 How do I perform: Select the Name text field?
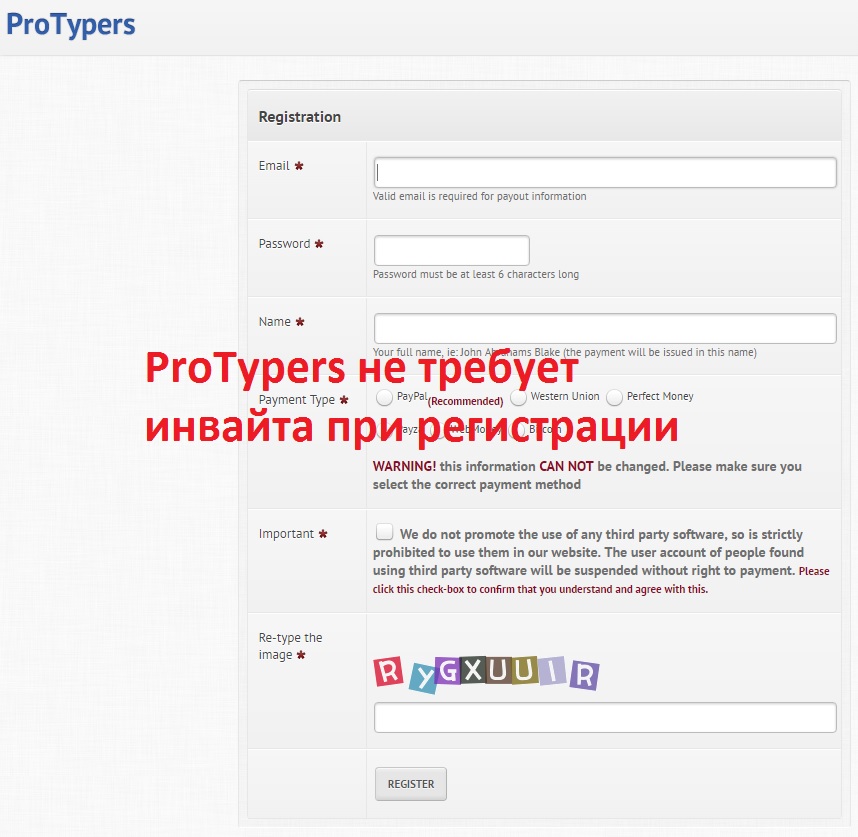[605, 328]
